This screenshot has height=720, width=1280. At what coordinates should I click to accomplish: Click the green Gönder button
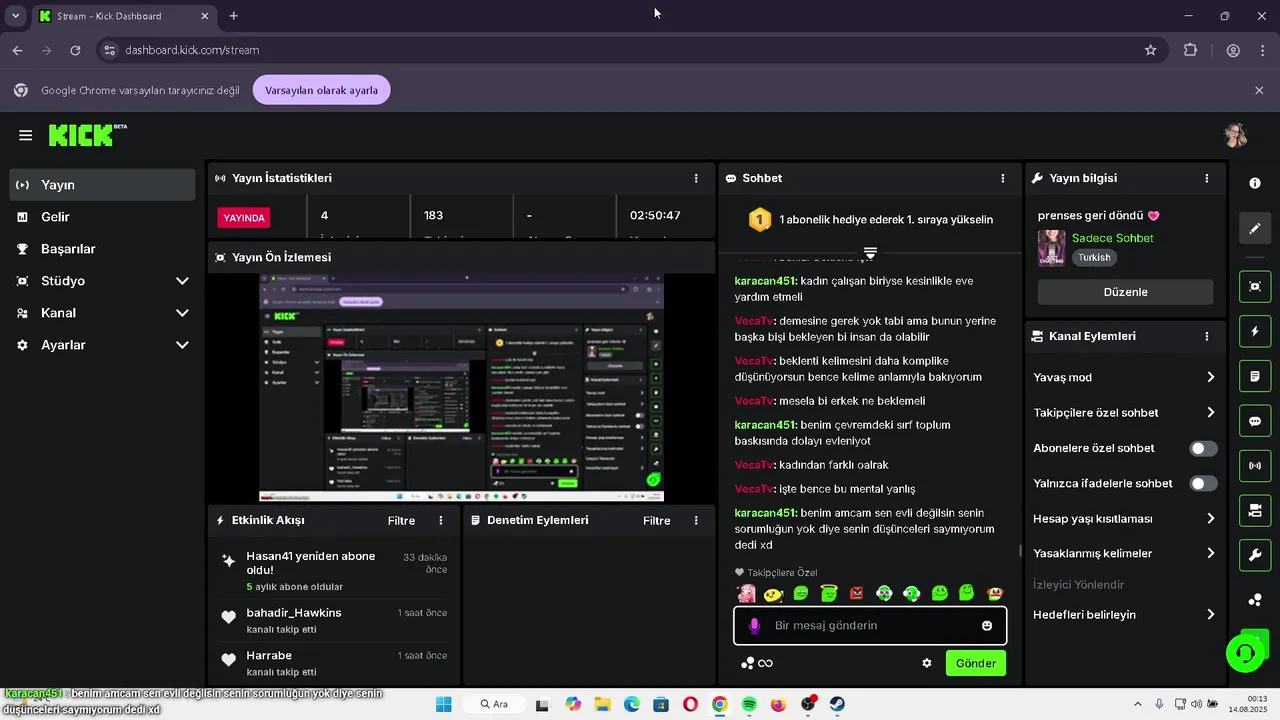(x=976, y=663)
